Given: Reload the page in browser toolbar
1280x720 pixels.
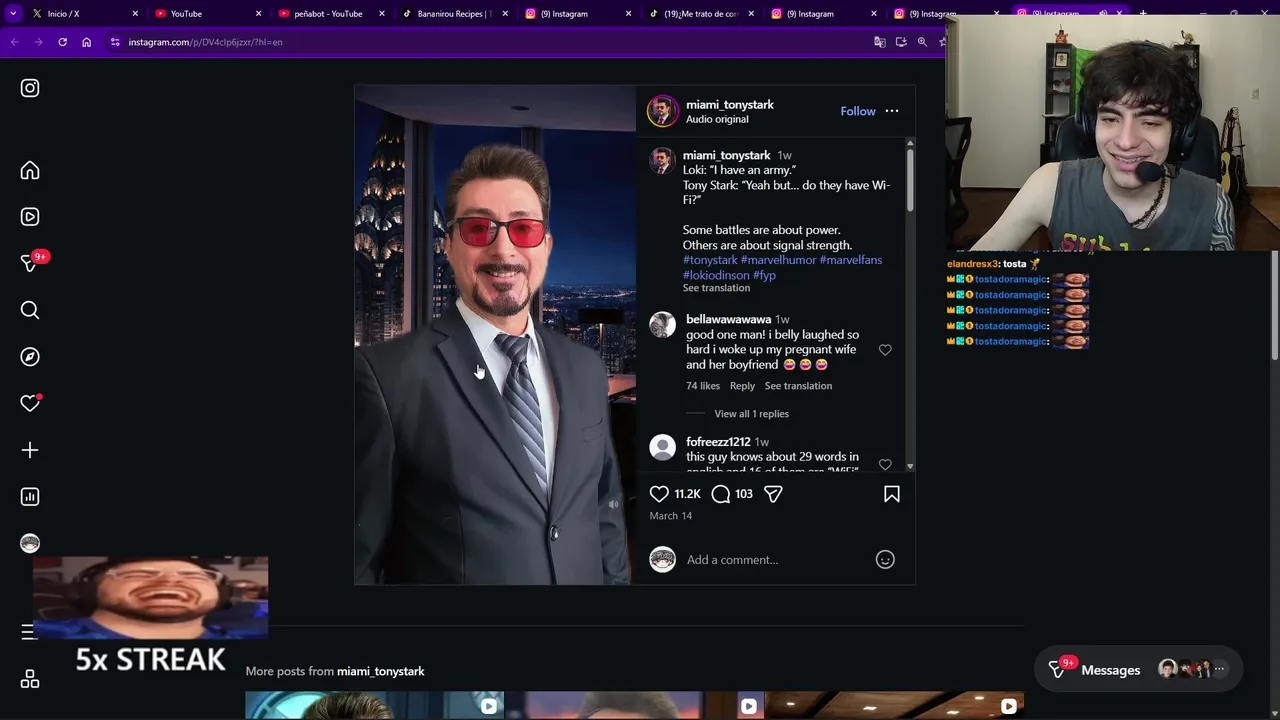Looking at the screenshot, I should point(62,42).
